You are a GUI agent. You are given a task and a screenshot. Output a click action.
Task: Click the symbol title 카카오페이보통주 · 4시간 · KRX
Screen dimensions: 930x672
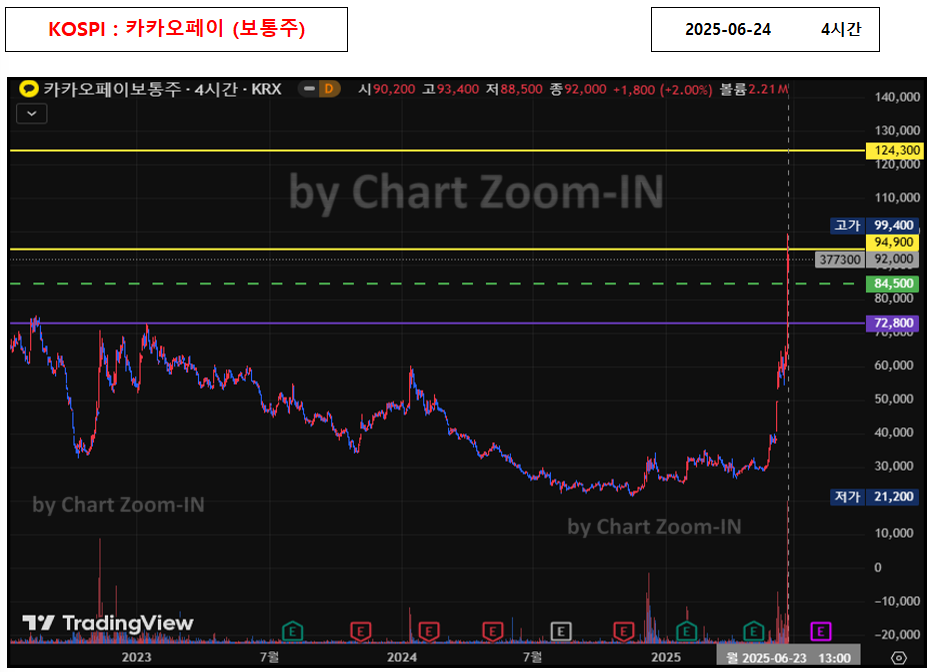(162, 89)
